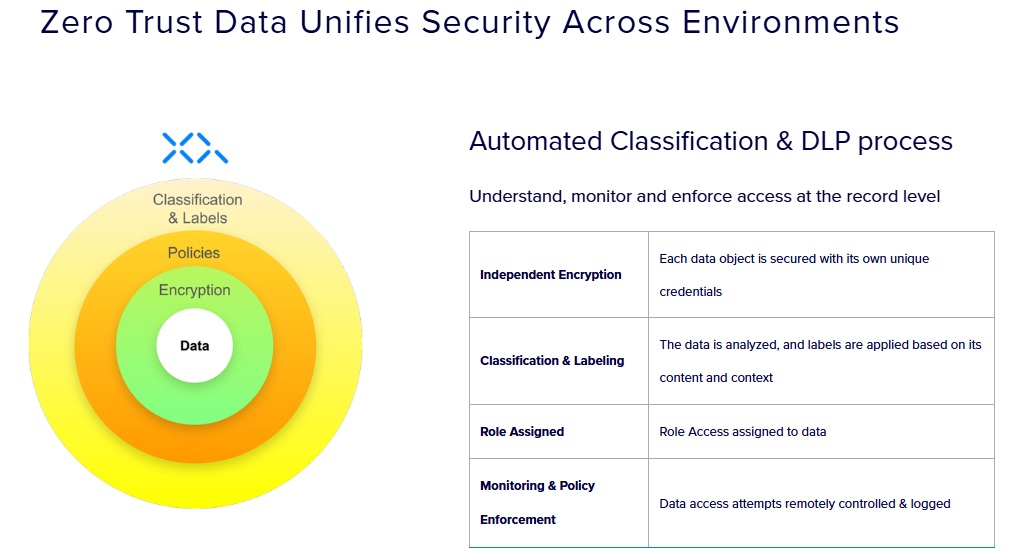Click 'content and context' text line
Screen dimensions: 1015x551
(716, 378)
